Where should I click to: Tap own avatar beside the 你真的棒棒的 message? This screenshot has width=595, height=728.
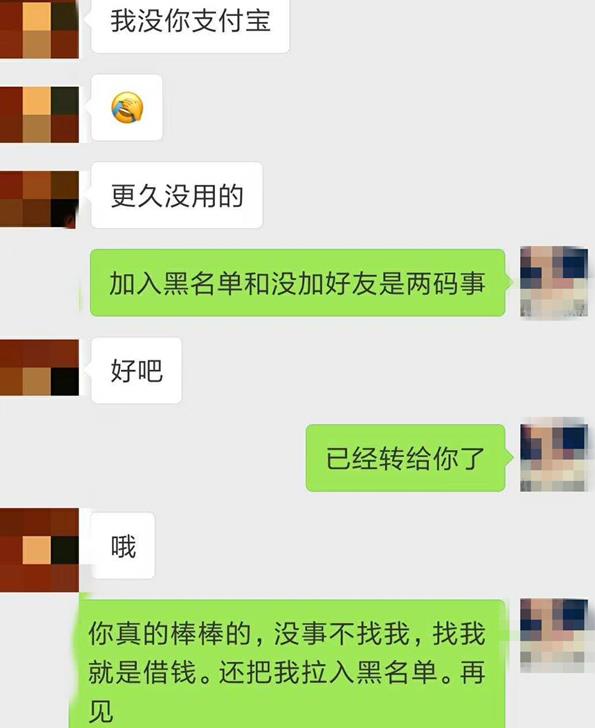554,635
